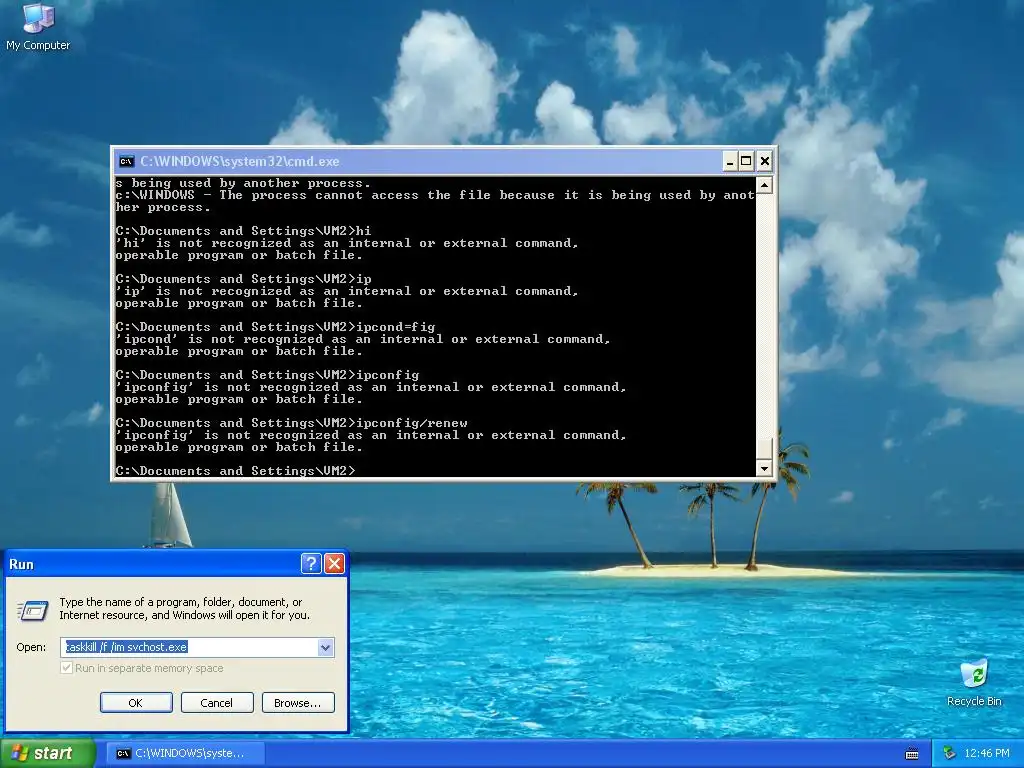The width and height of the screenshot is (1024, 768).
Task: Click the keyboard tray icon on taskbar
Action: click(x=912, y=754)
